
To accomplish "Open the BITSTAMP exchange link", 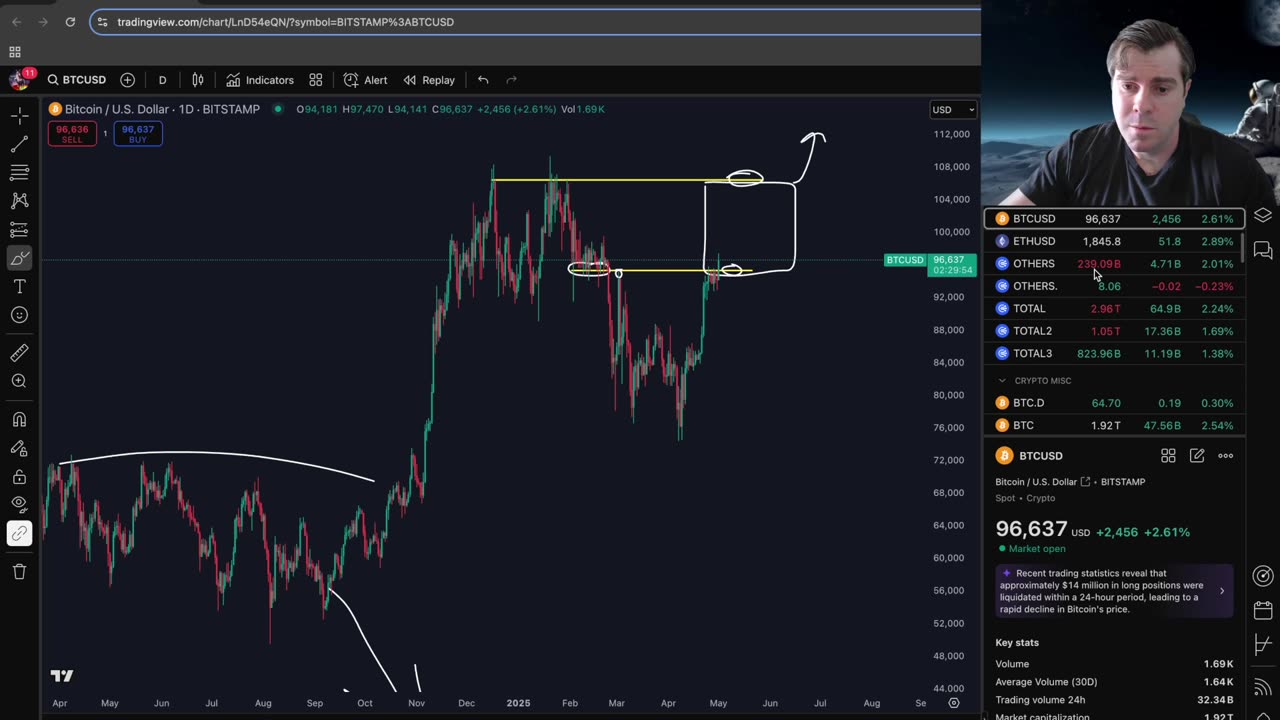I will [1122, 482].
